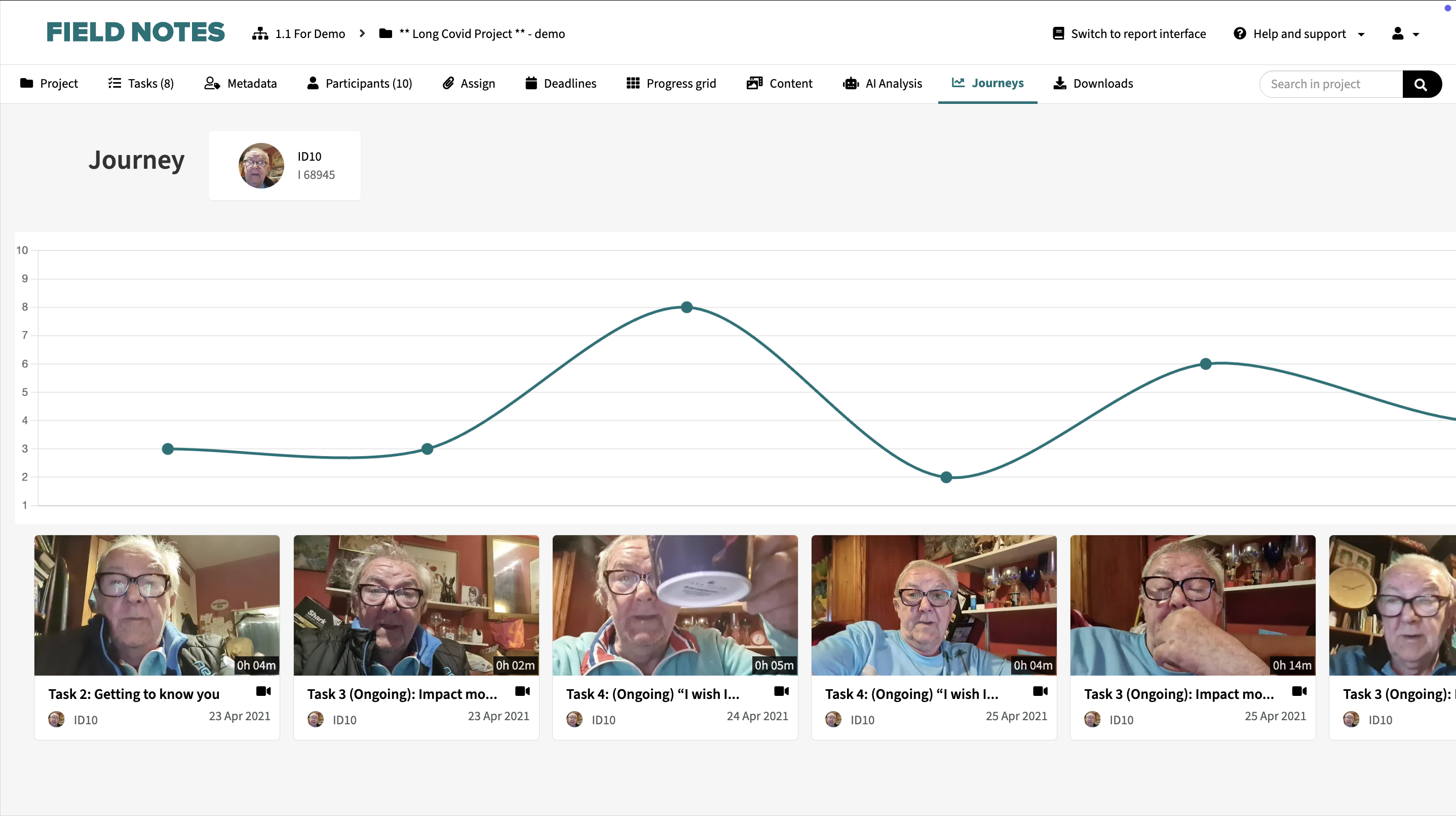Screen dimensions: 1456x816
Task: Click the ID10 participant avatar photo
Action: 260,166
